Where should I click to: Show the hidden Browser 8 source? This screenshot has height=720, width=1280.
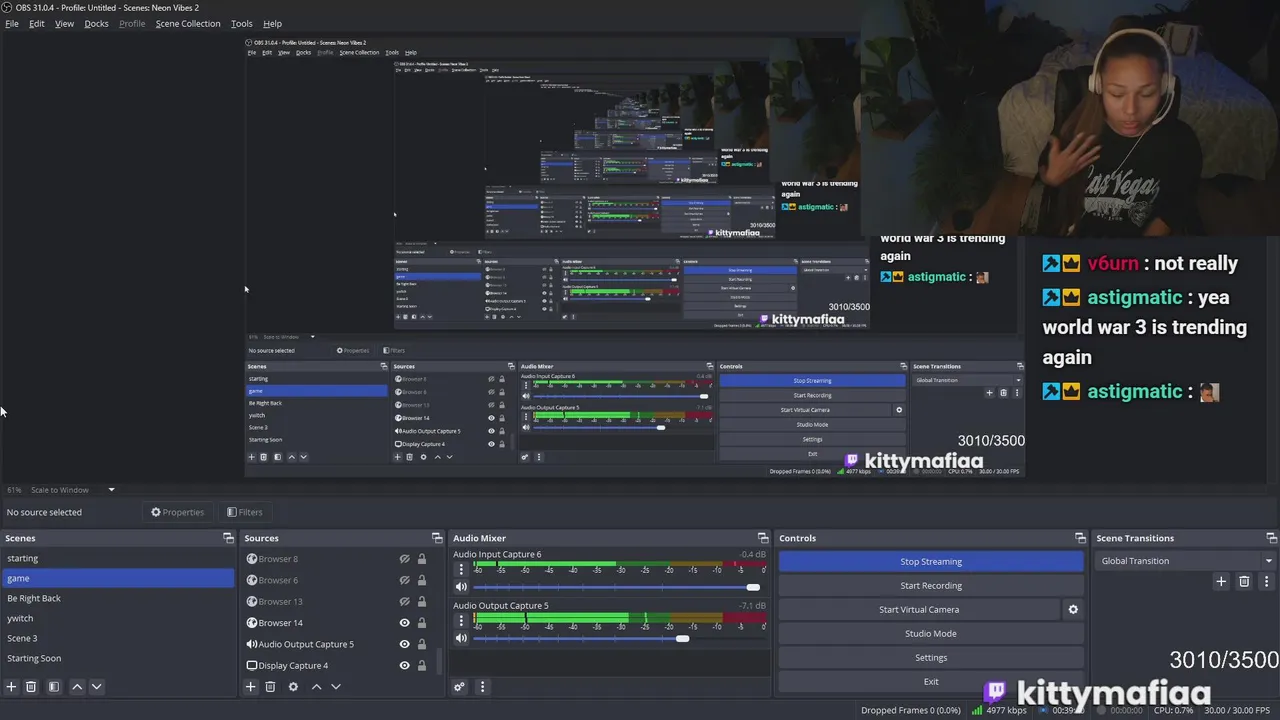click(x=405, y=559)
